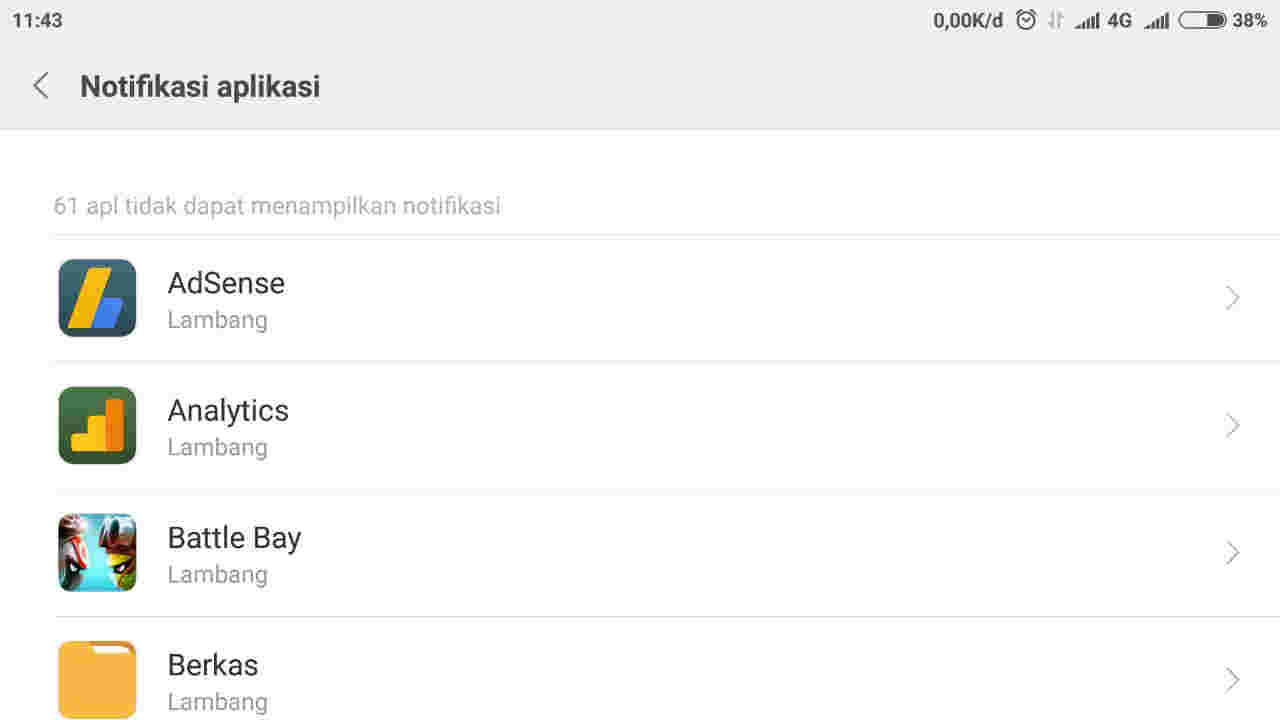Select the Battle Bay game icon
Screen dimensions: 1280x720
click(97, 552)
